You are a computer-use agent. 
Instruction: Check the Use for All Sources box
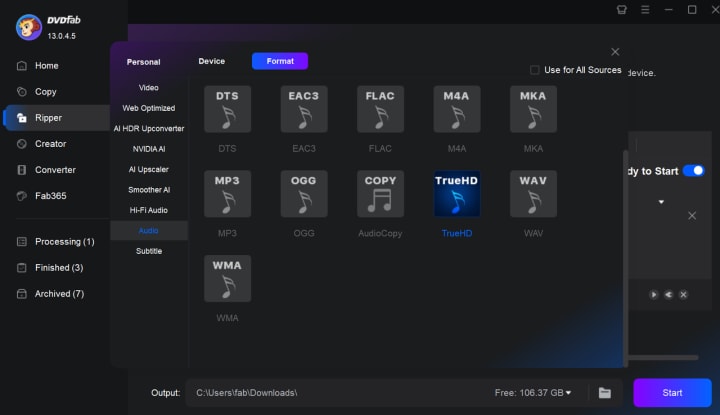(x=534, y=70)
